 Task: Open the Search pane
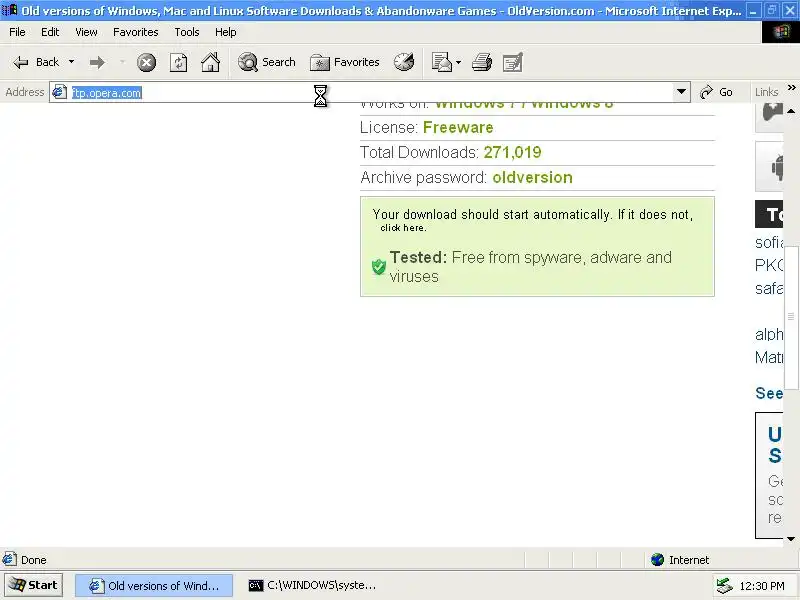point(267,62)
